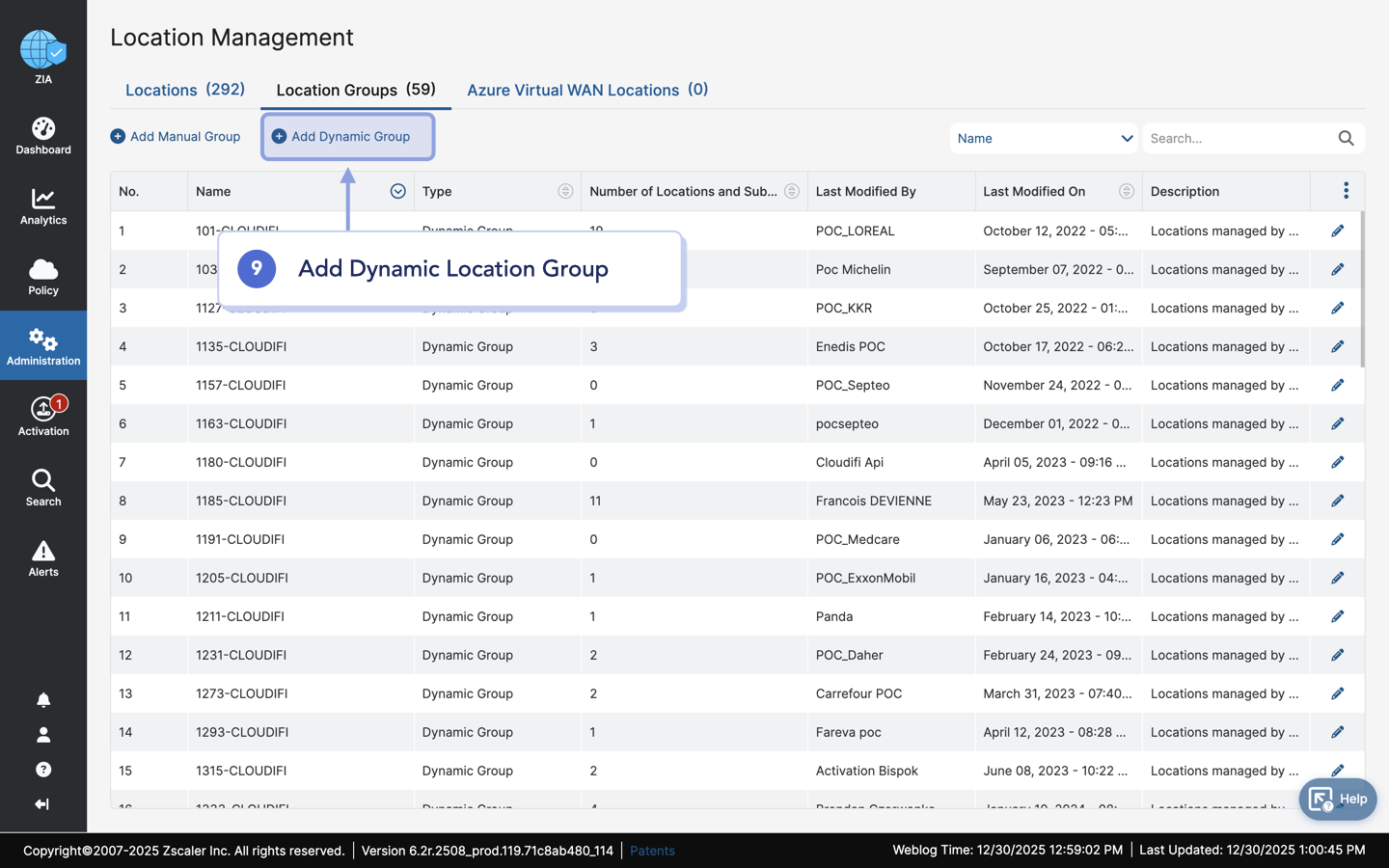
Task: Open Activation with pending badge
Action: click(x=43, y=417)
